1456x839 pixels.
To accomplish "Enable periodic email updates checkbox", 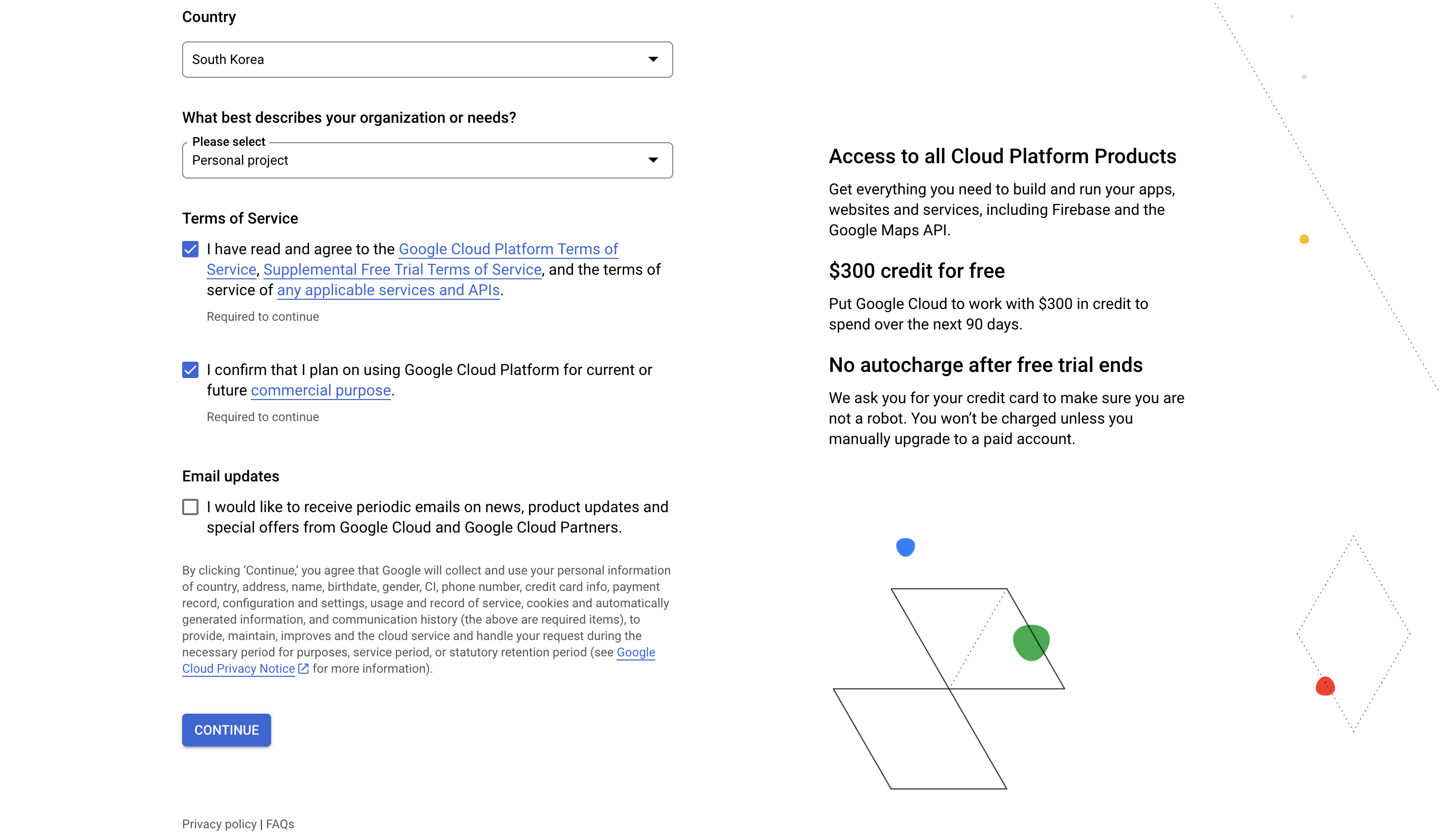I will pyautogui.click(x=190, y=507).
